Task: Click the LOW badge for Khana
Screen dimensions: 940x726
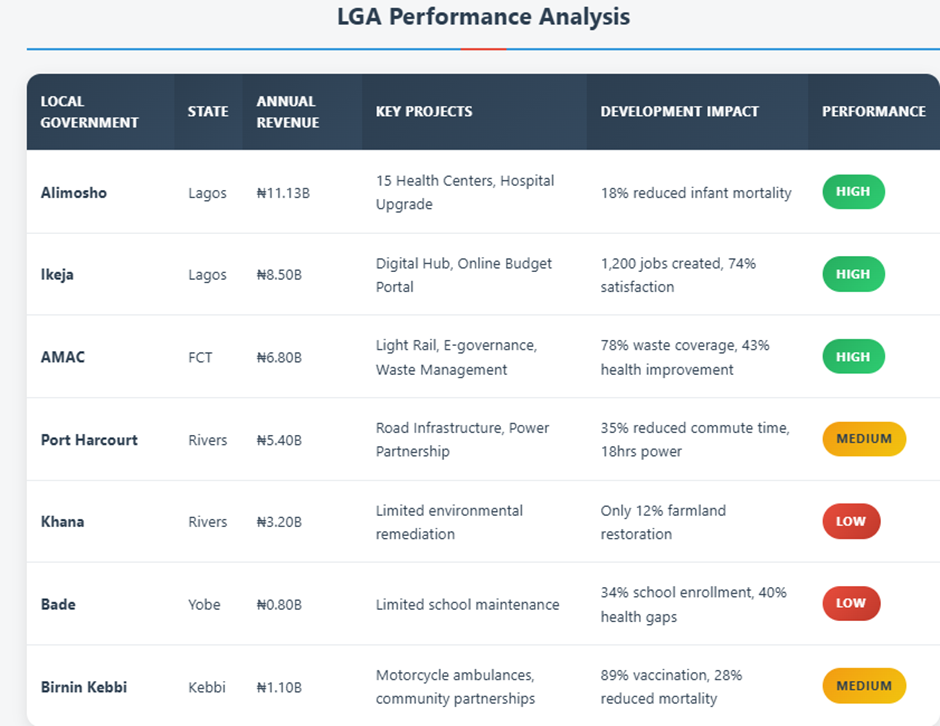Action: pos(851,521)
